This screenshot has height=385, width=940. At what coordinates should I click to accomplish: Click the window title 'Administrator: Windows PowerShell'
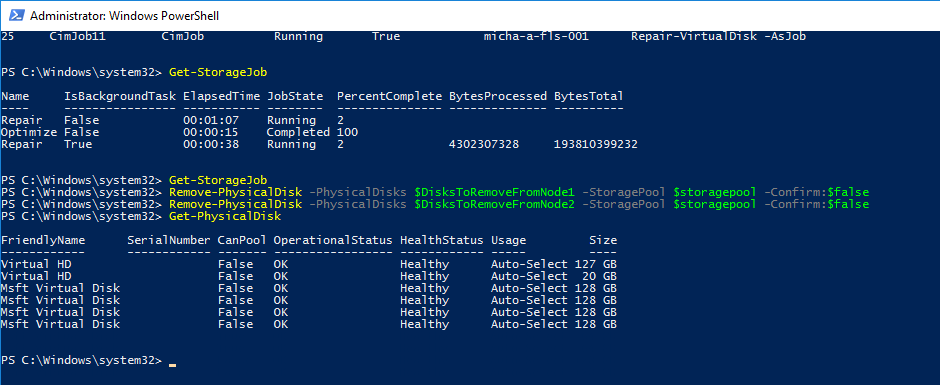[x=124, y=16]
